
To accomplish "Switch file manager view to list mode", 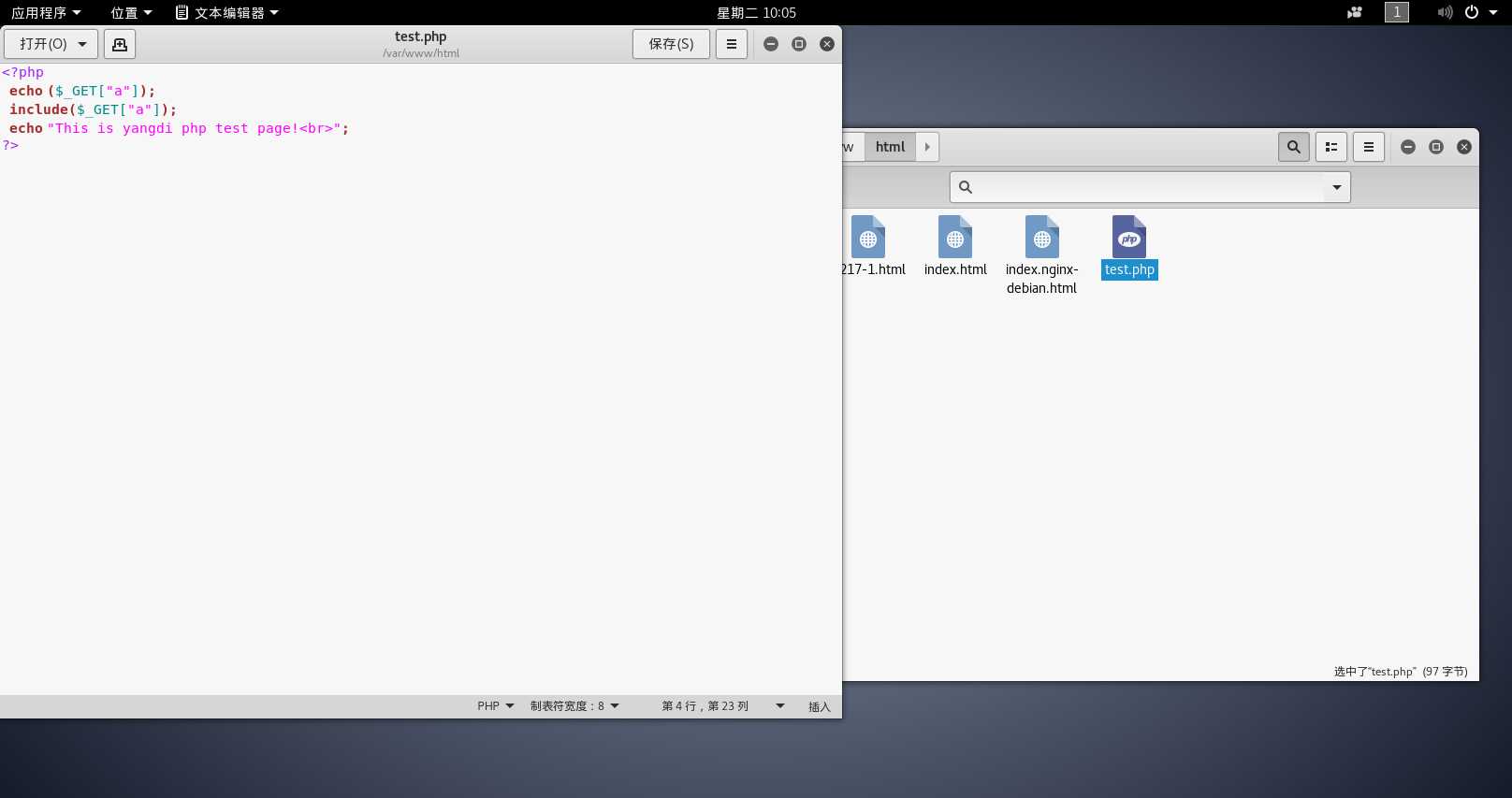I will (x=1331, y=147).
